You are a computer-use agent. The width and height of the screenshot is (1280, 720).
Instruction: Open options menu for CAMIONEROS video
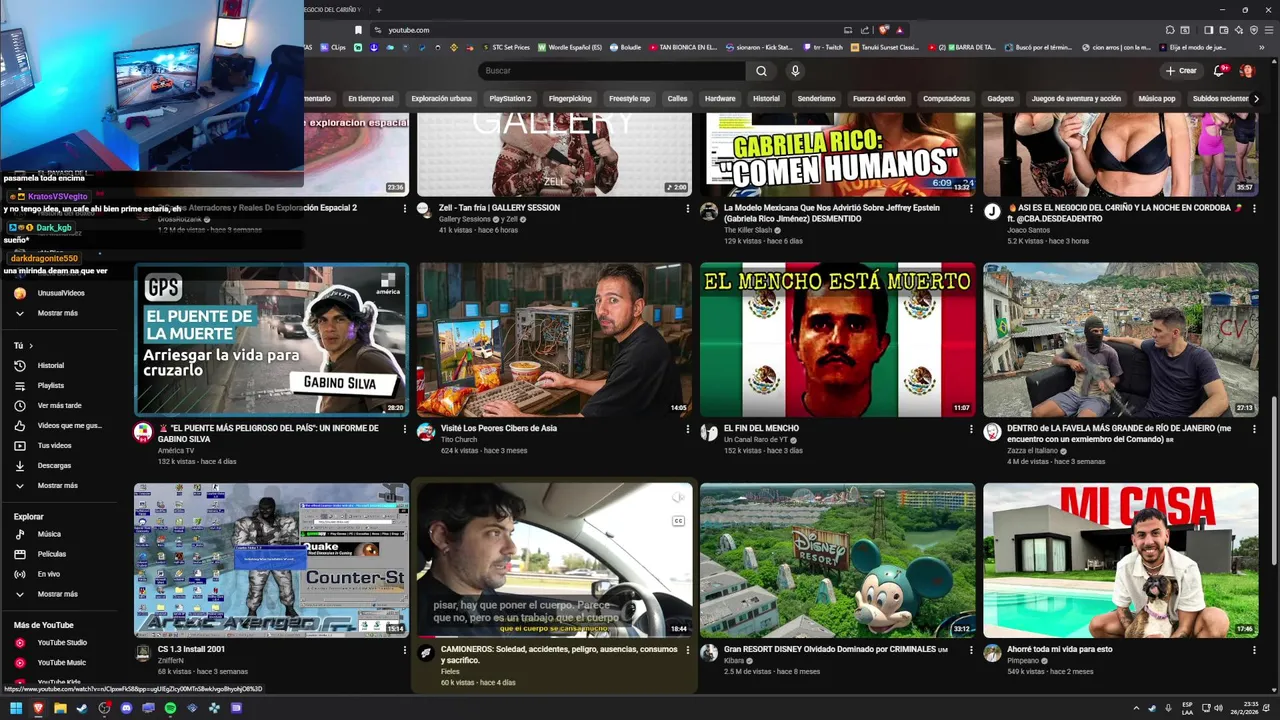click(x=688, y=650)
